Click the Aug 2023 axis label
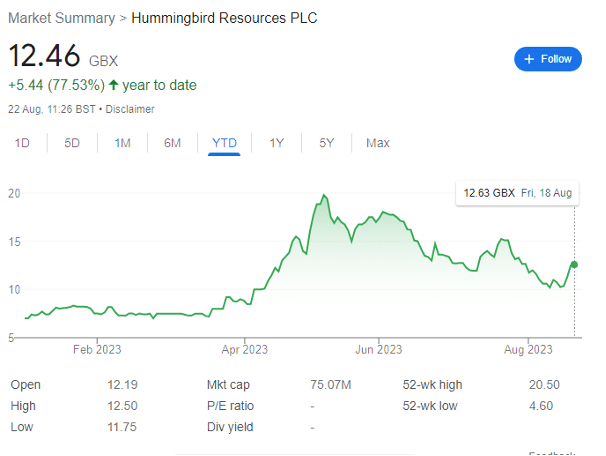606x456 pixels. pos(528,350)
